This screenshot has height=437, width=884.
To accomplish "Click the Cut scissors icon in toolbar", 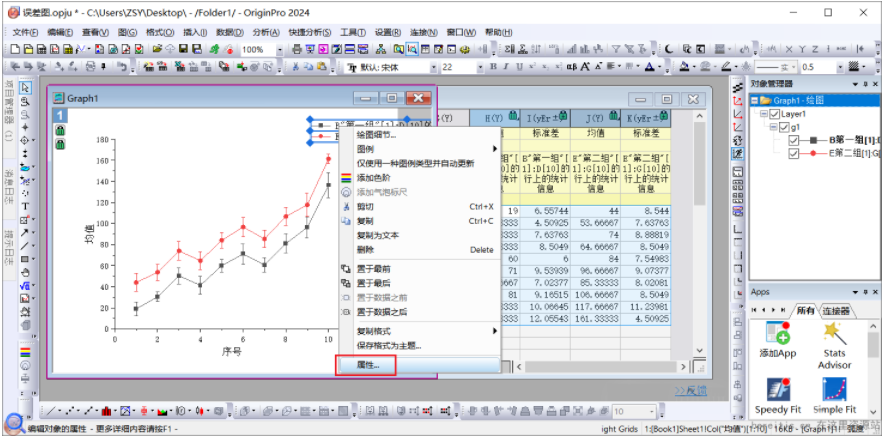I will coord(295,67).
